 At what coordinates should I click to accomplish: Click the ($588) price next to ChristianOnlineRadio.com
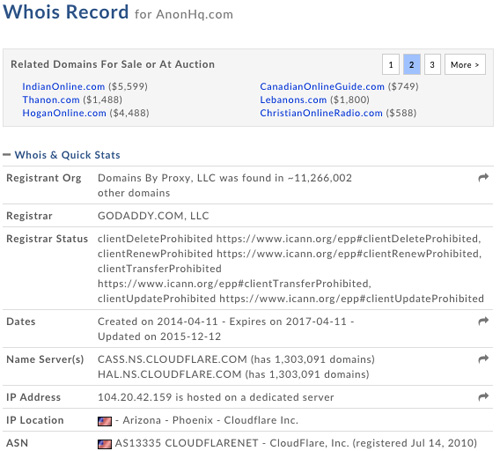click(401, 113)
